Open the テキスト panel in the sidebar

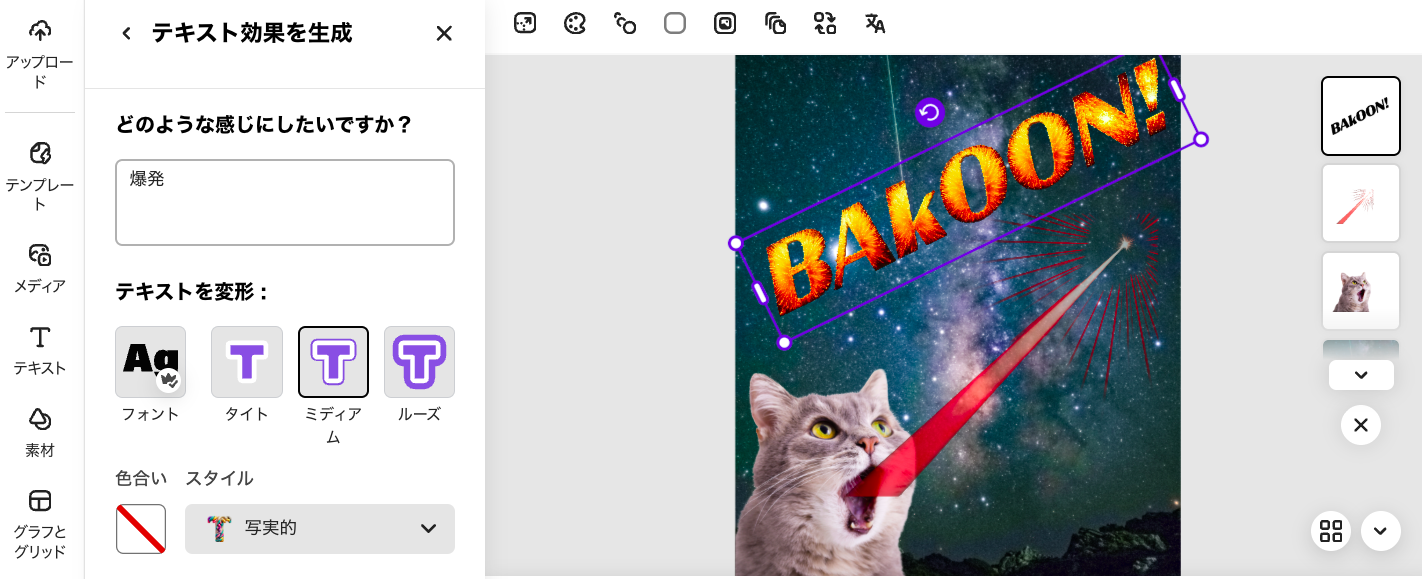pos(39,350)
